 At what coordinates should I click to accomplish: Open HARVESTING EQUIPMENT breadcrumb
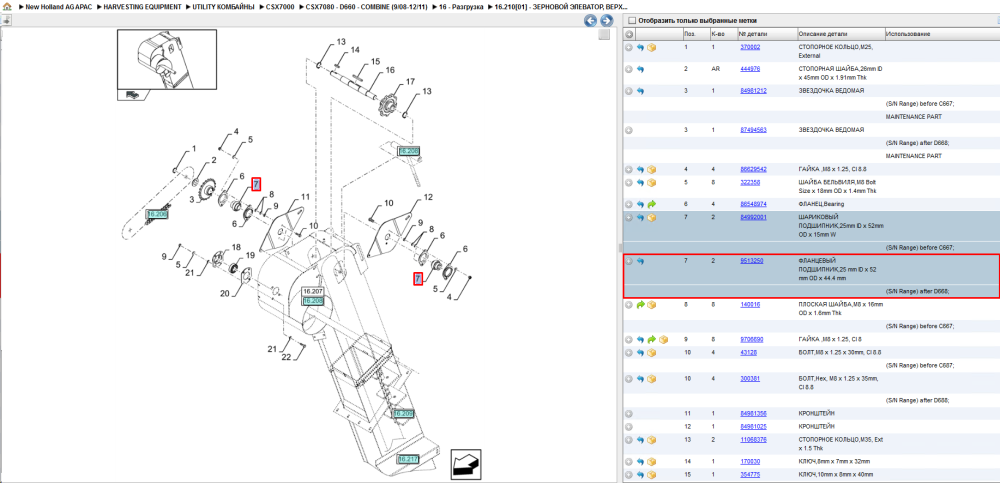142,6
